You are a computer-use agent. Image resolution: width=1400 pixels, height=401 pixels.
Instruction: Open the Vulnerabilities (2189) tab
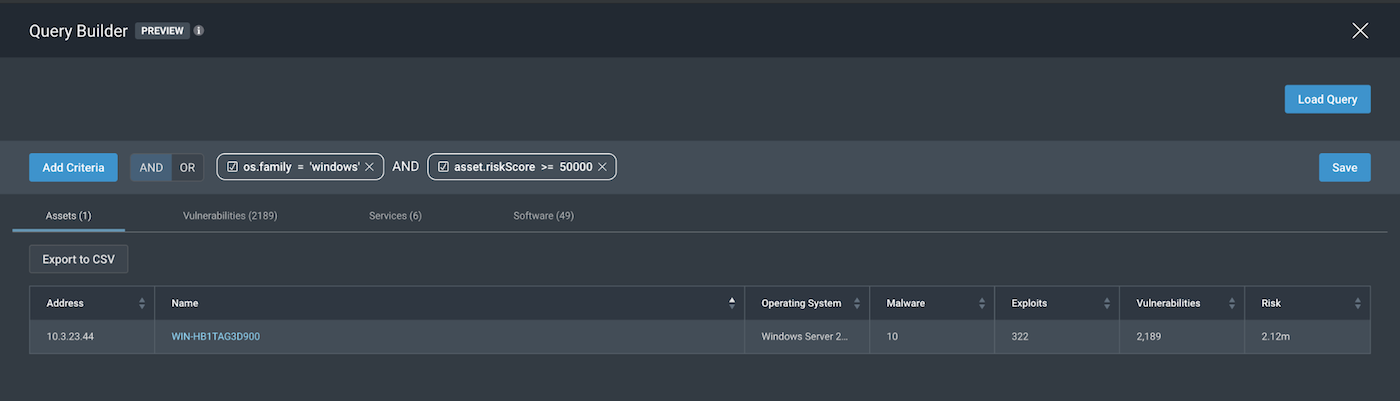point(230,216)
